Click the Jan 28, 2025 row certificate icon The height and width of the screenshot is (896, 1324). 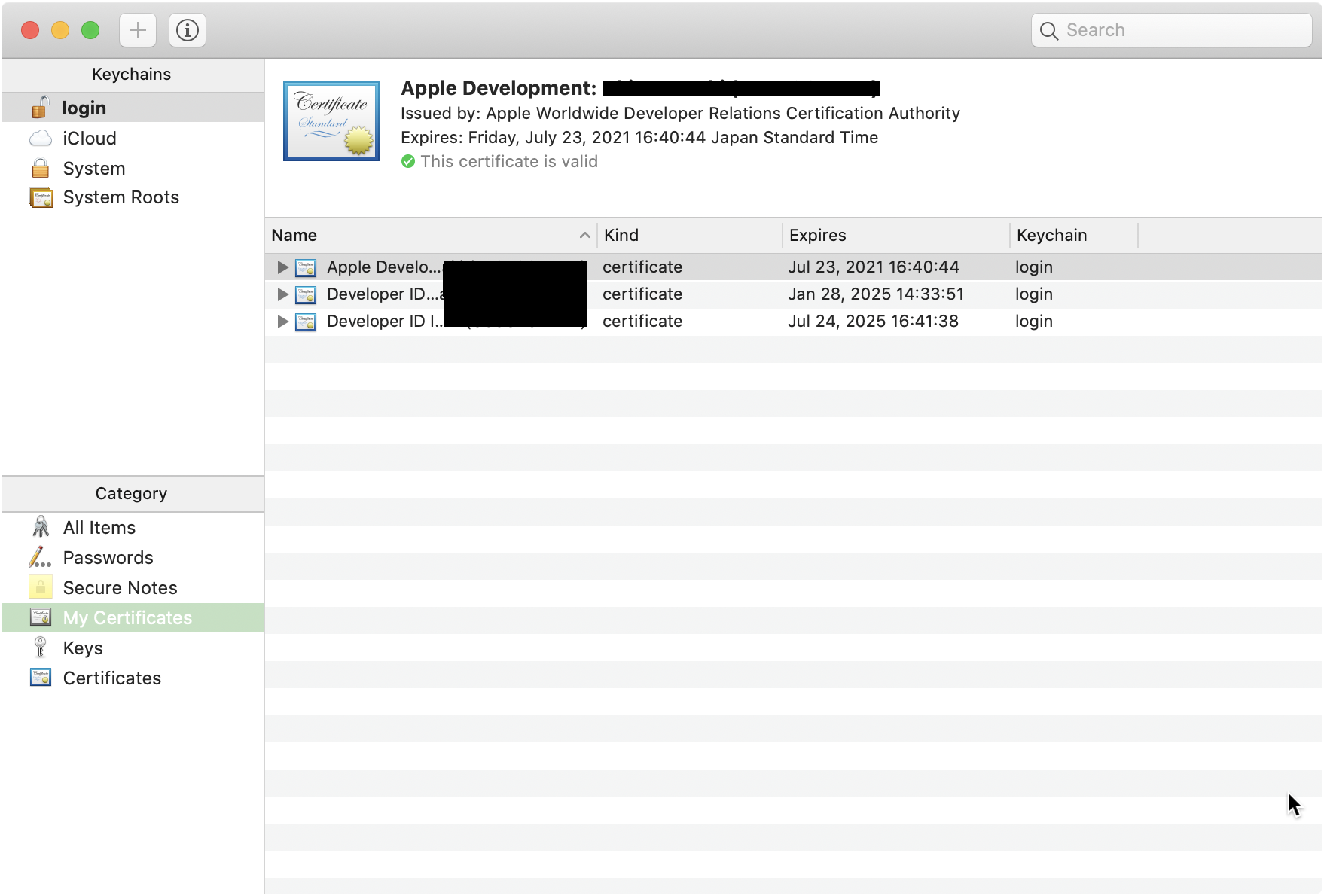pos(306,294)
